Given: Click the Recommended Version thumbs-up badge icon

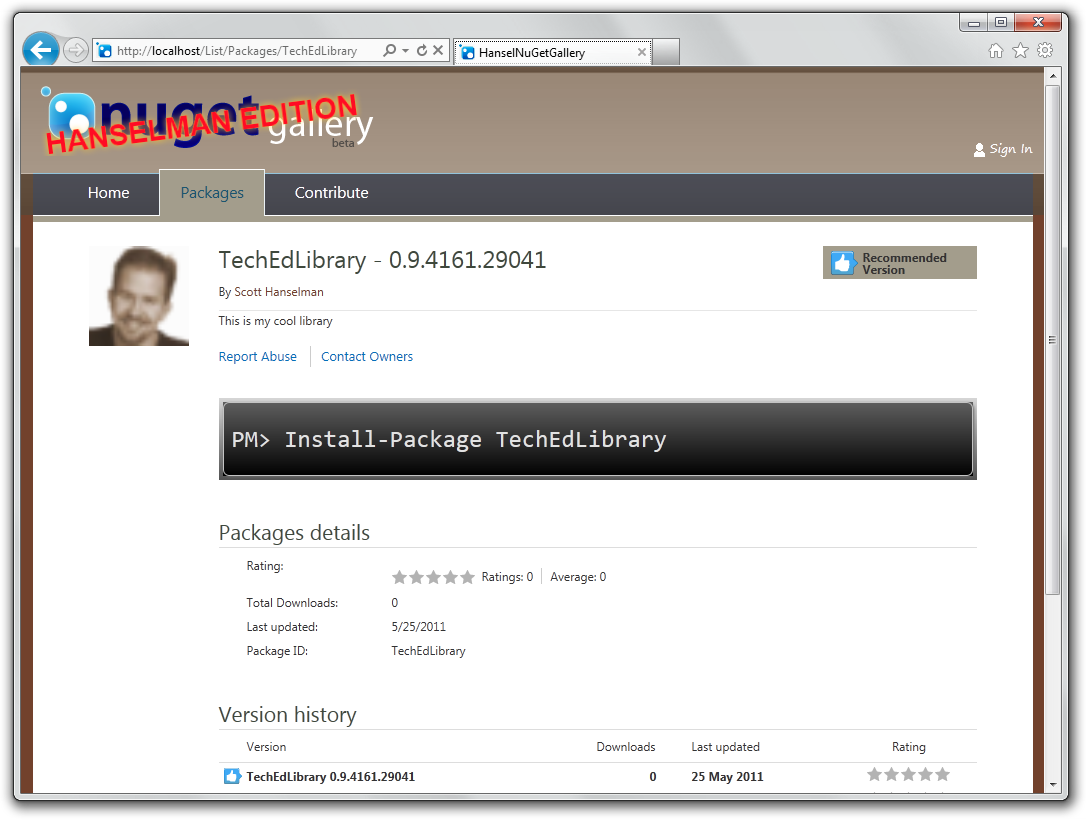Looking at the screenshot, I should coord(841,262).
